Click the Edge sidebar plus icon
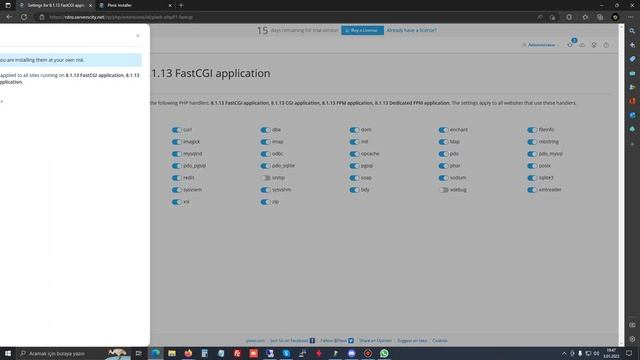The width and height of the screenshot is (640, 360). [x=632, y=144]
